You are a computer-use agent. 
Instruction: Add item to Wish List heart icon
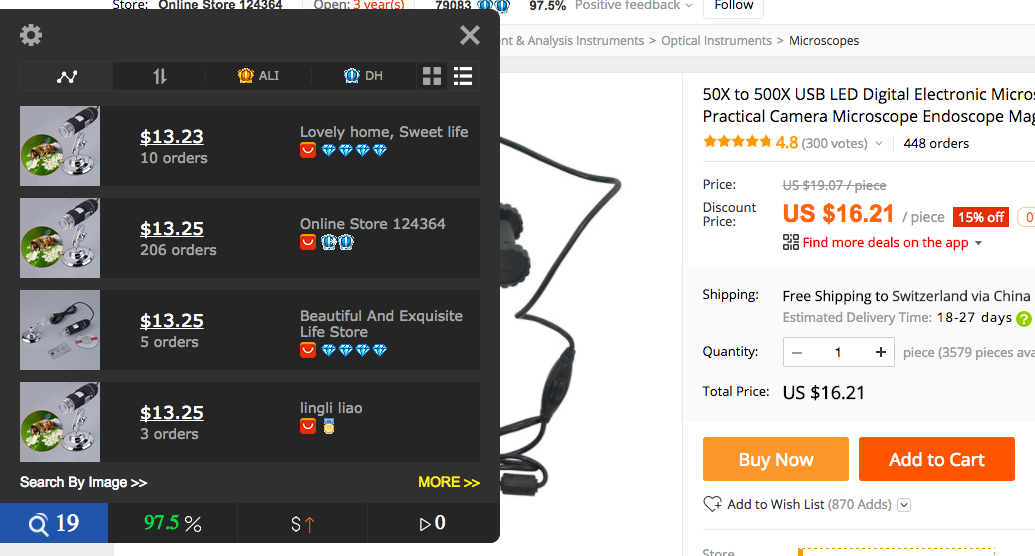tap(712, 504)
